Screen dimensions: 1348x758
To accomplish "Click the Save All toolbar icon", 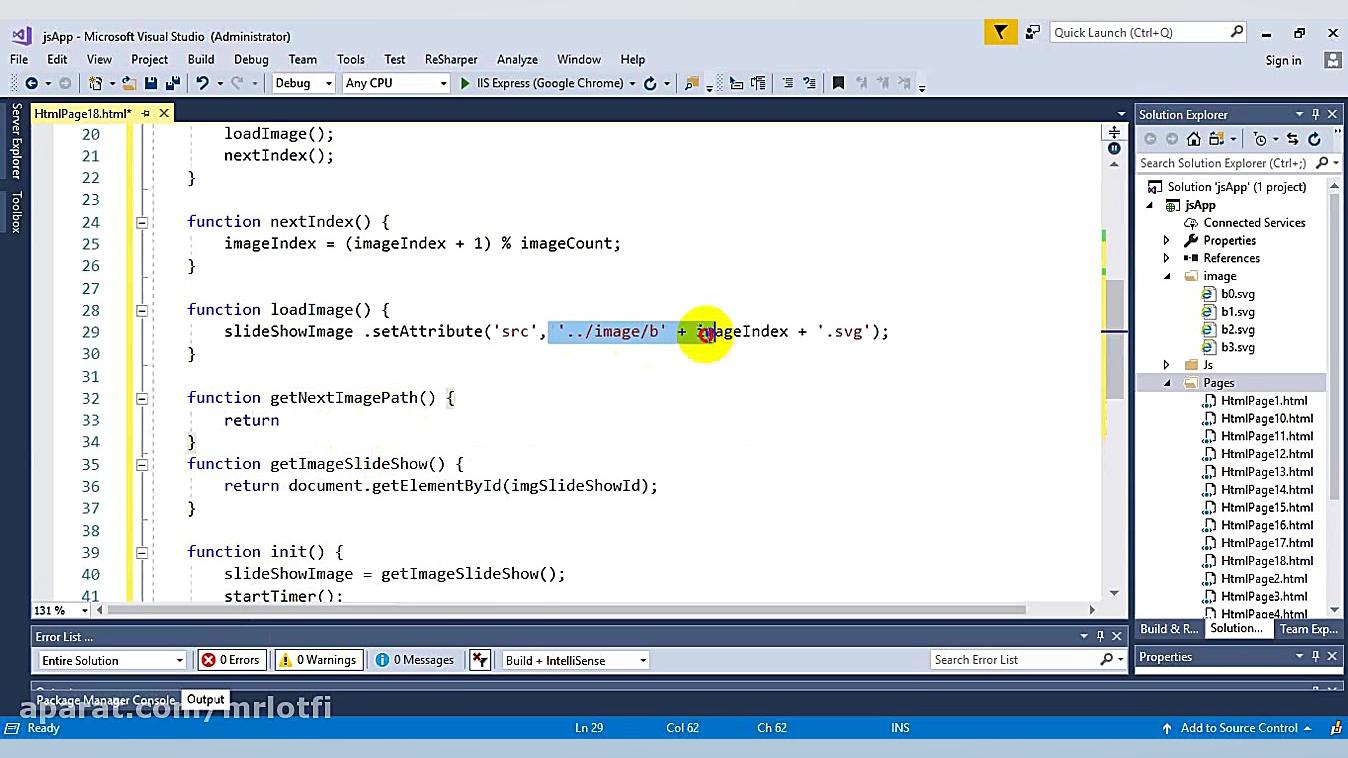I will coord(172,84).
